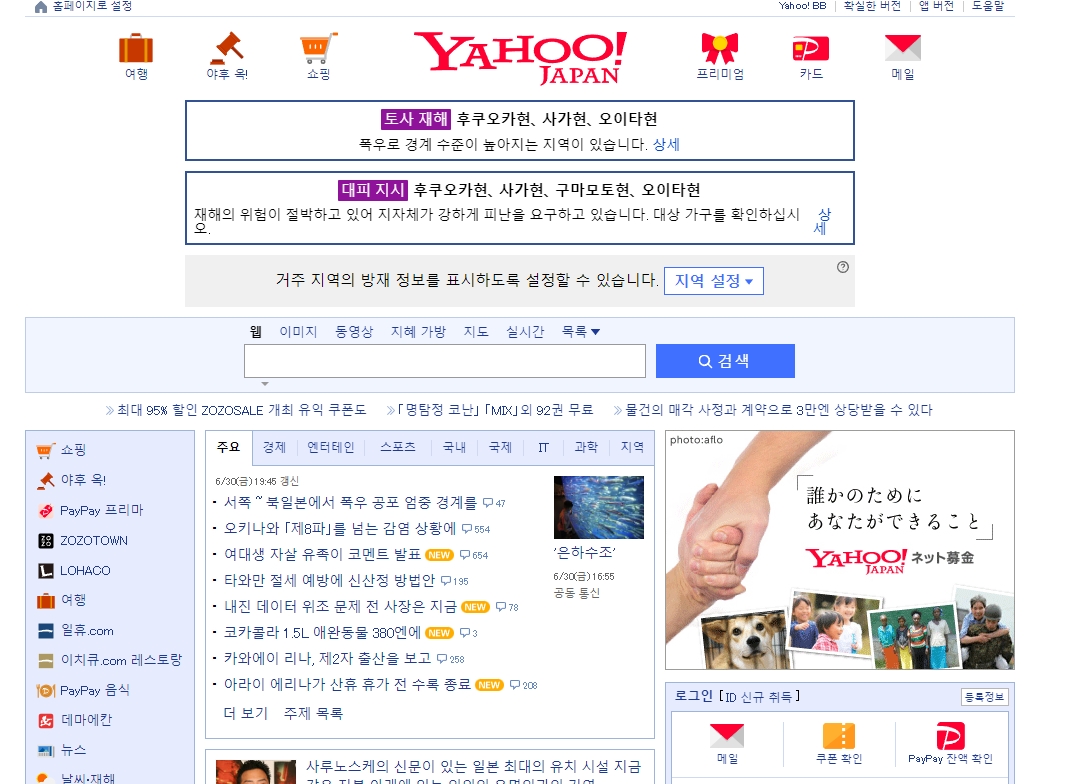Open the 지역 설정 dropdown

713,280
